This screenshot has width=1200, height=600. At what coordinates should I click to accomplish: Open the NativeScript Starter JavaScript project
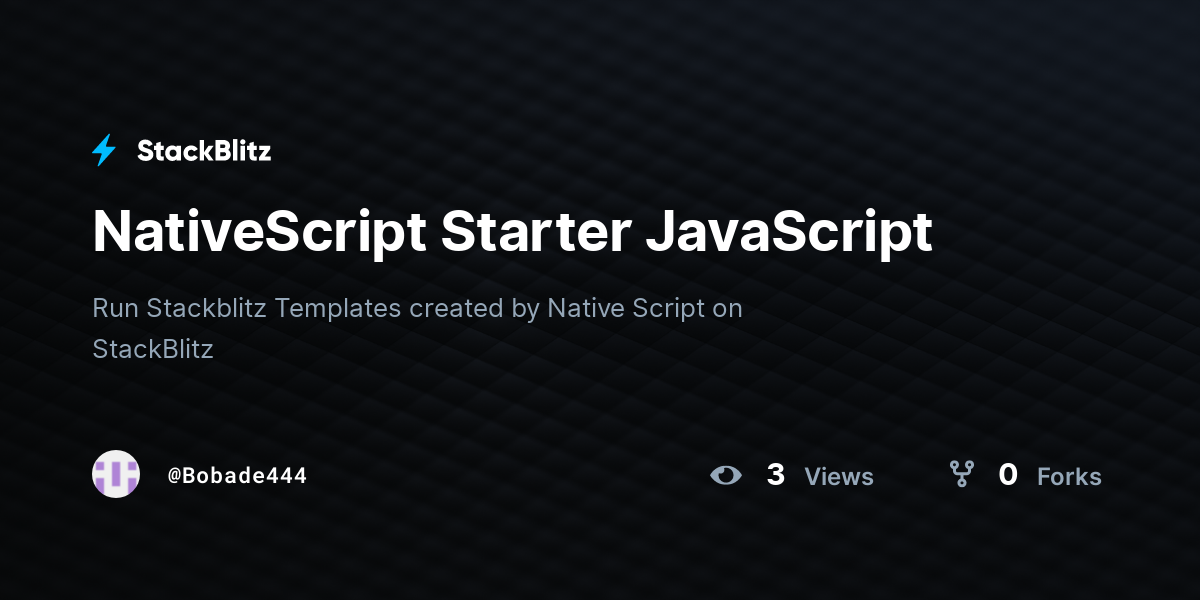(x=512, y=231)
